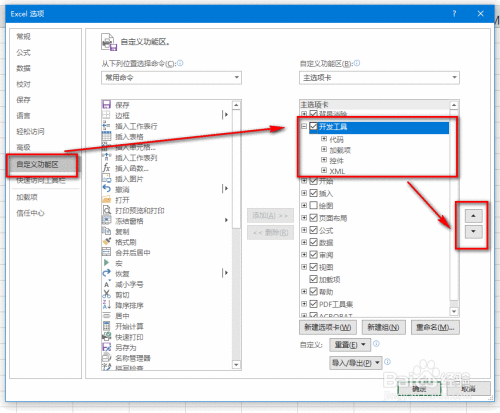Select the Center (居中) alignment icon
500x413 pixels.
[106, 315]
